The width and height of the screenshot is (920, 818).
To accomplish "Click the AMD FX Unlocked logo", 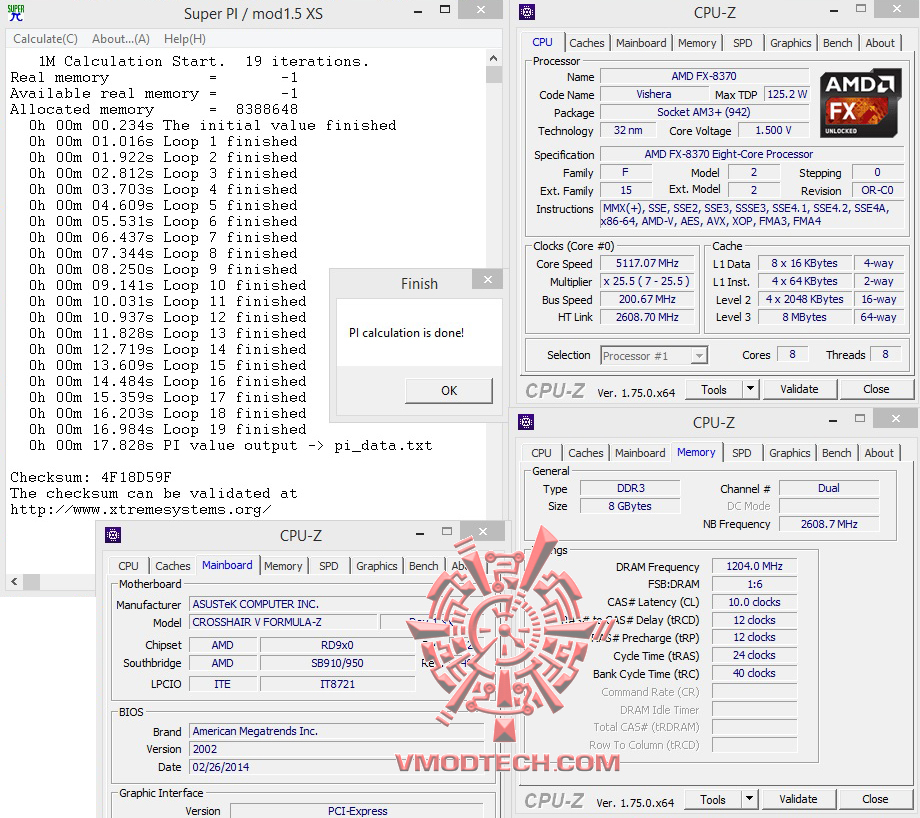I will coord(860,104).
